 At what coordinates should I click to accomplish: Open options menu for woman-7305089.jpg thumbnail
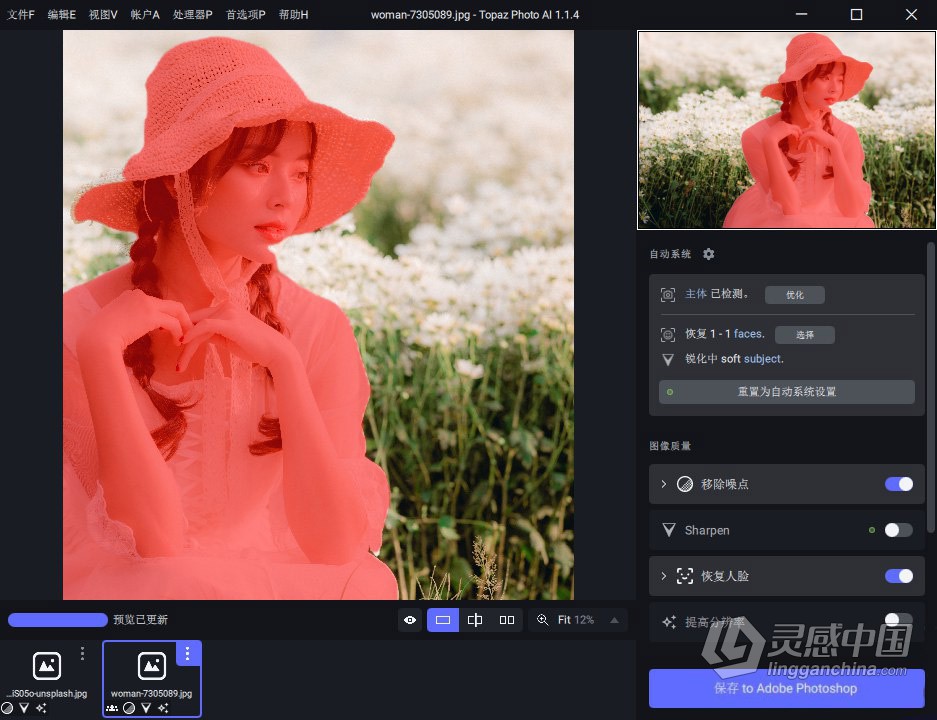pyautogui.click(x=188, y=653)
